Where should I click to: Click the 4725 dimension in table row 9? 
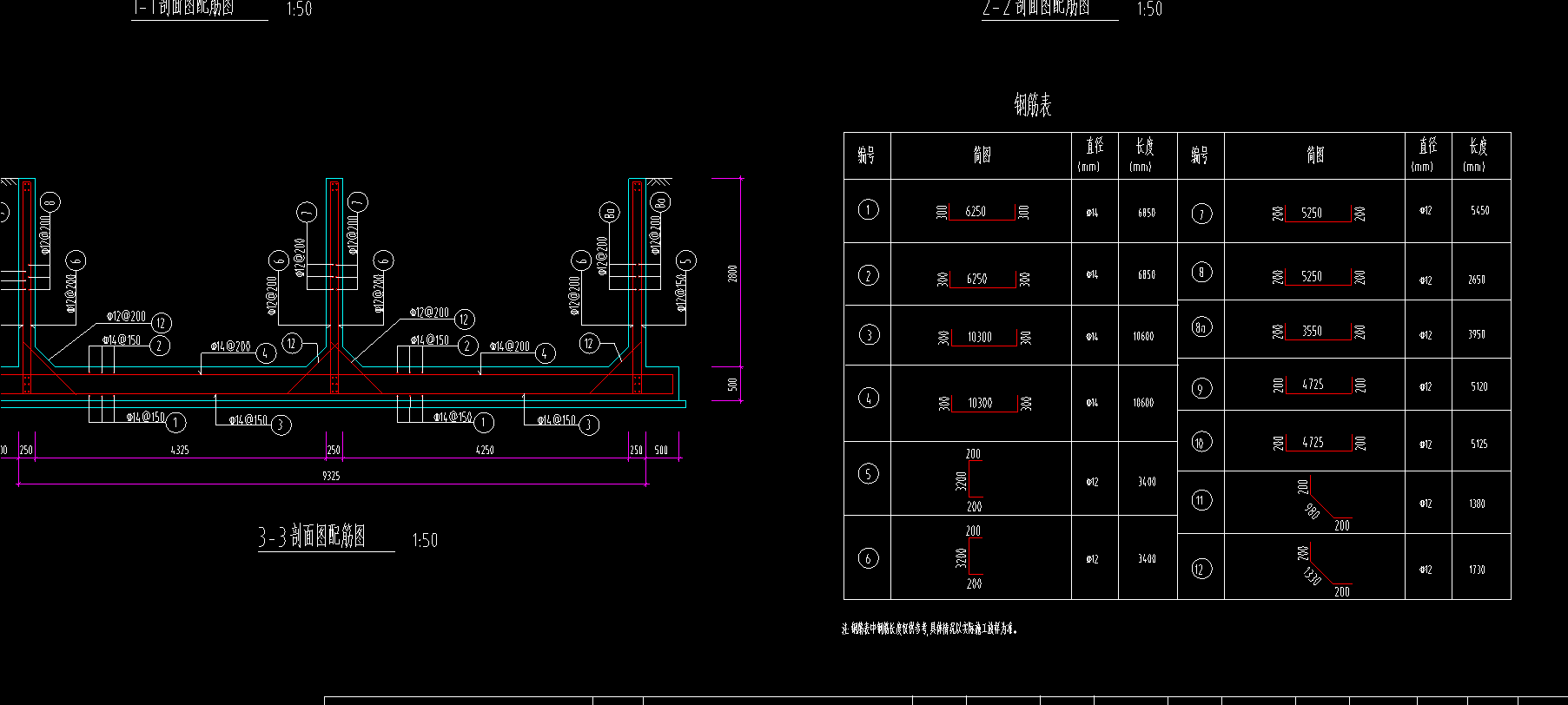(x=1313, y=384)
